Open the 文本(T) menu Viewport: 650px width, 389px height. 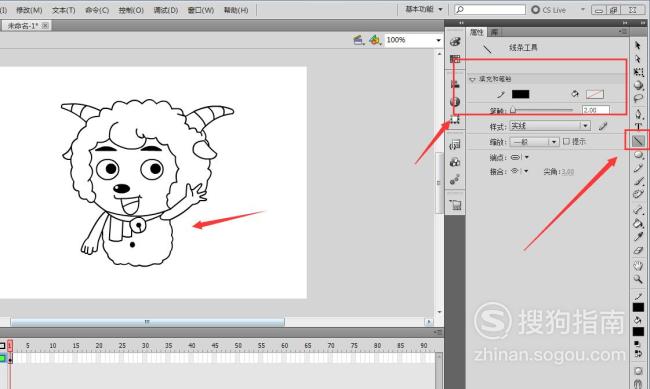[63, 10]
